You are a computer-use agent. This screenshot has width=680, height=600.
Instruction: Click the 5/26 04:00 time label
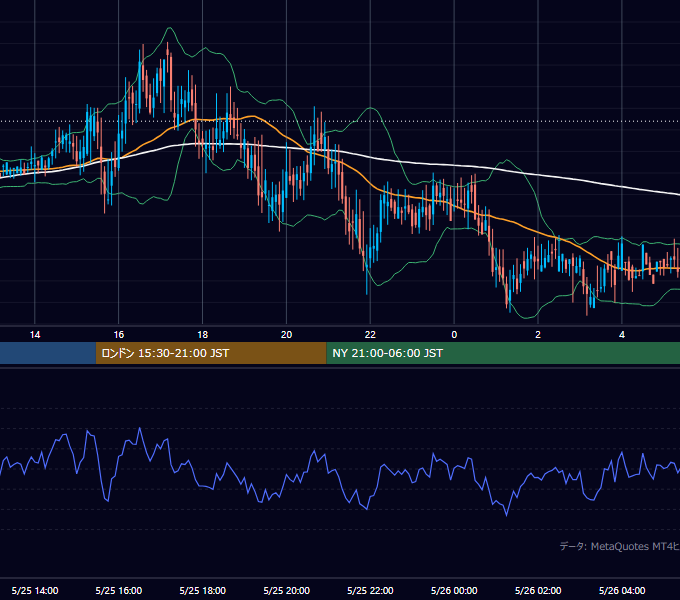click(622, 590)
